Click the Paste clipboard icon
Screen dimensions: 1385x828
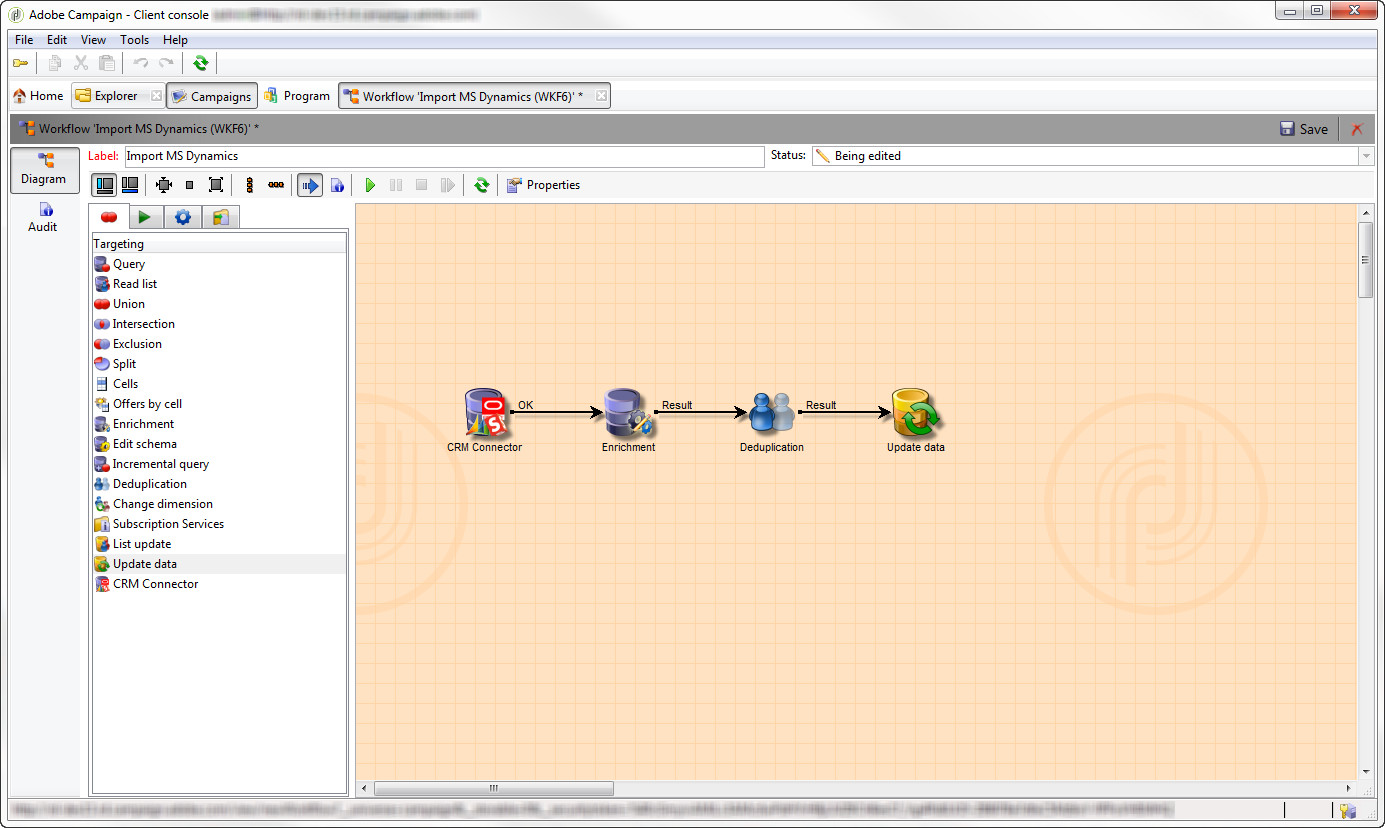tap(107, 63)
